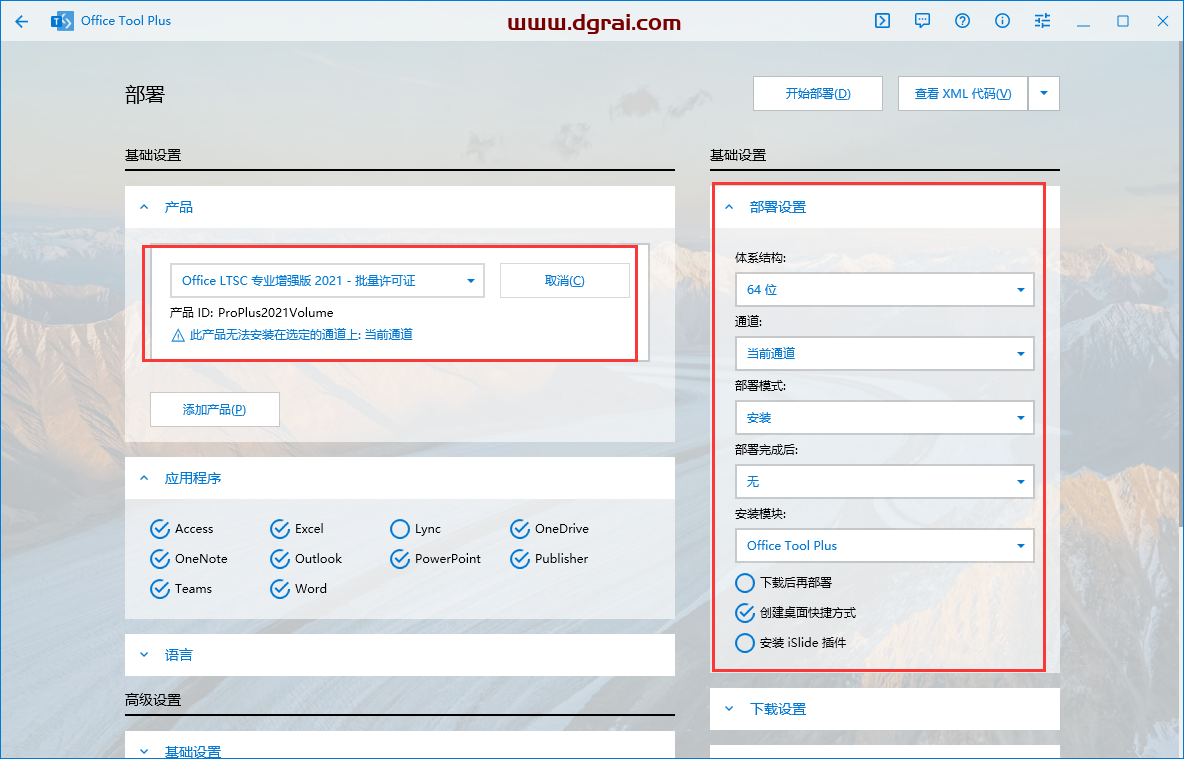Click the warning icon beside the product notice
The image size is (1184, 759).
click(181, 334)
